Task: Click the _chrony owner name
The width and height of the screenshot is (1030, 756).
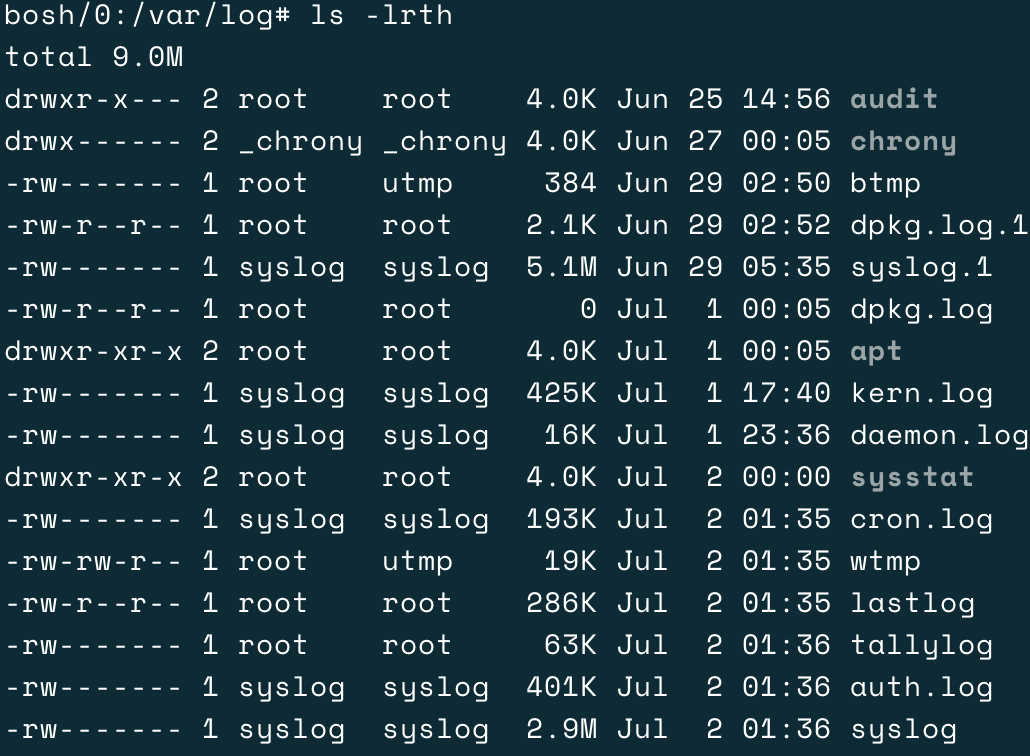Action: click(x=300, y=141)
